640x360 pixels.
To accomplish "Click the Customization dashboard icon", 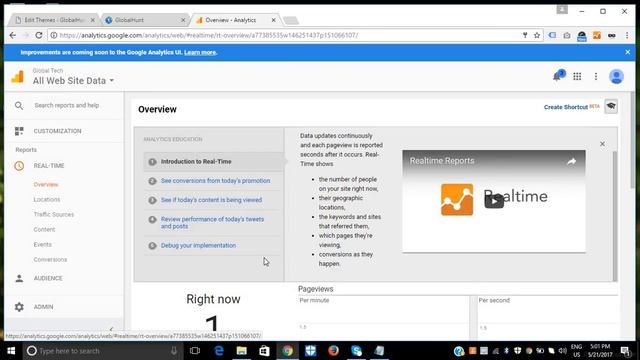I will pyautogui.click(x=19, y=131).
